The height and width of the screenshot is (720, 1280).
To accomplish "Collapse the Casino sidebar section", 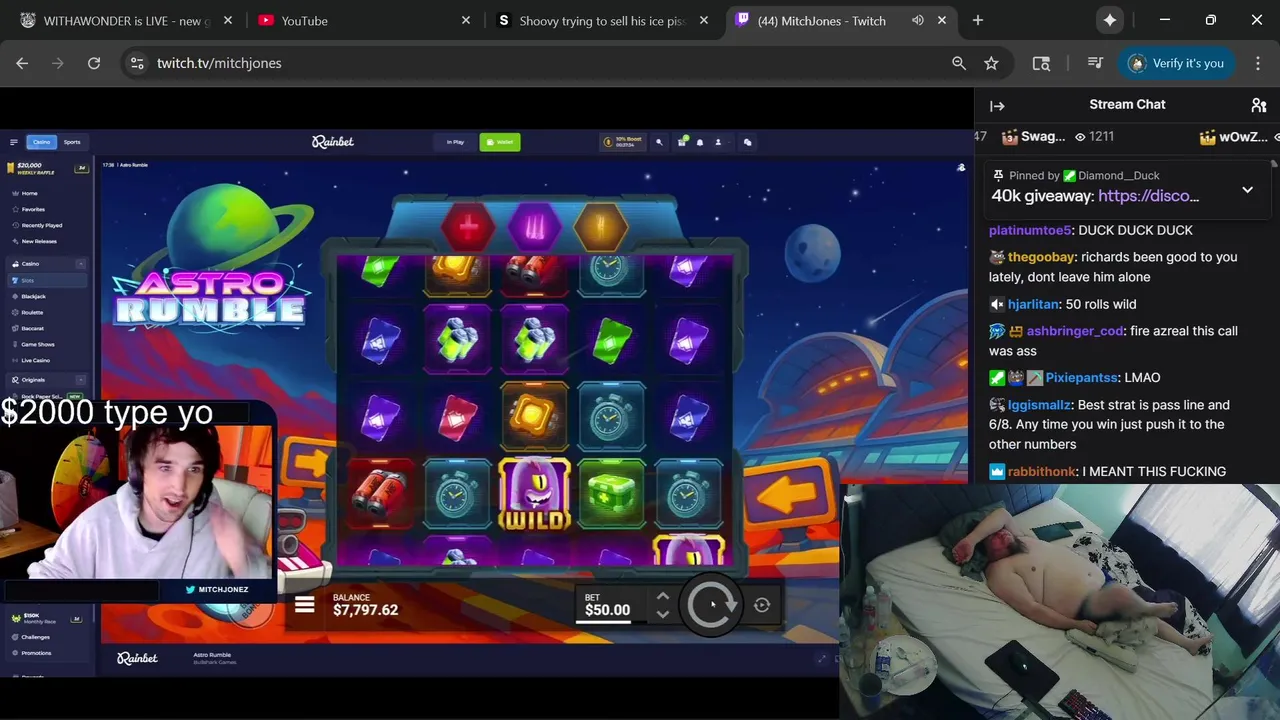I will pos(81,264).
